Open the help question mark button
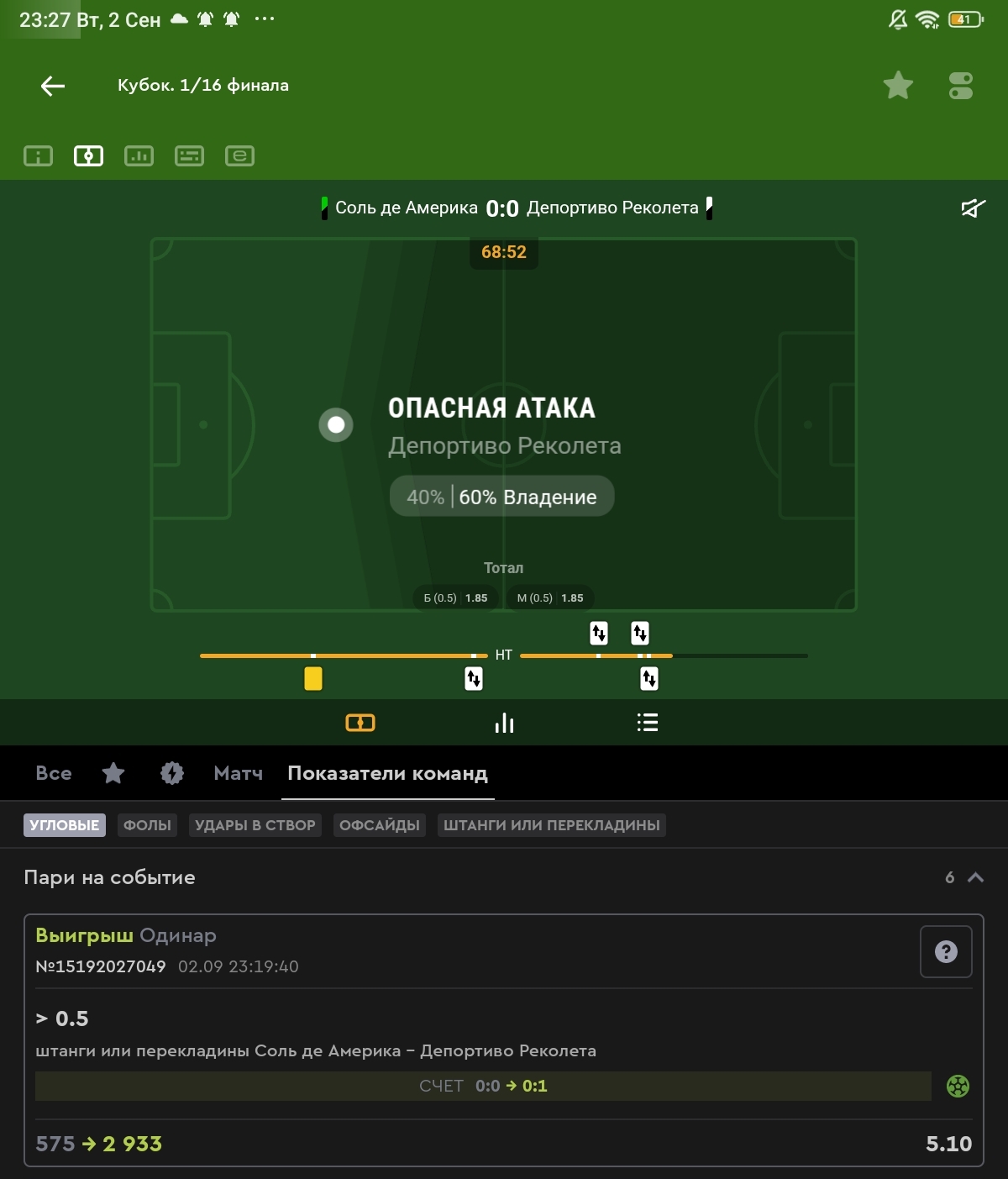 tap(946, 951)
